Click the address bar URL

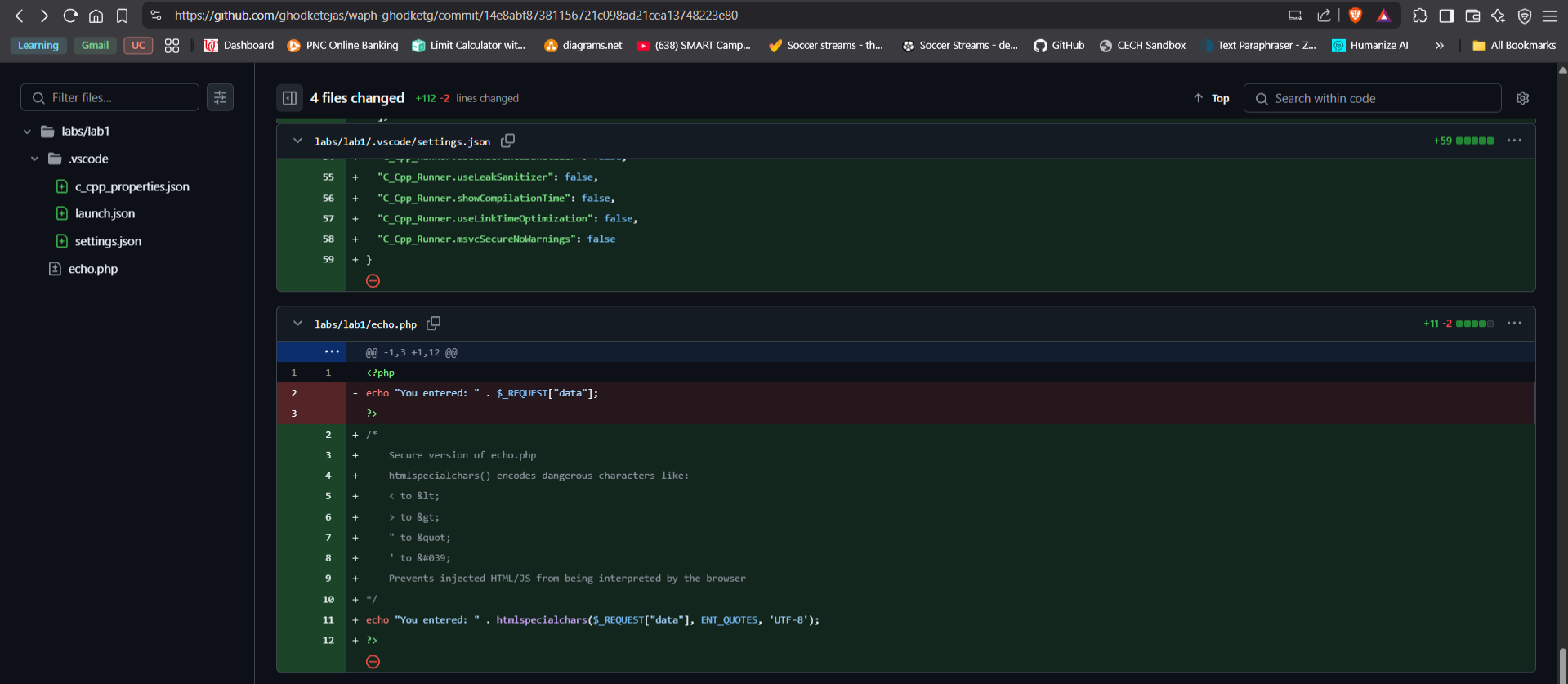[456, 16]
